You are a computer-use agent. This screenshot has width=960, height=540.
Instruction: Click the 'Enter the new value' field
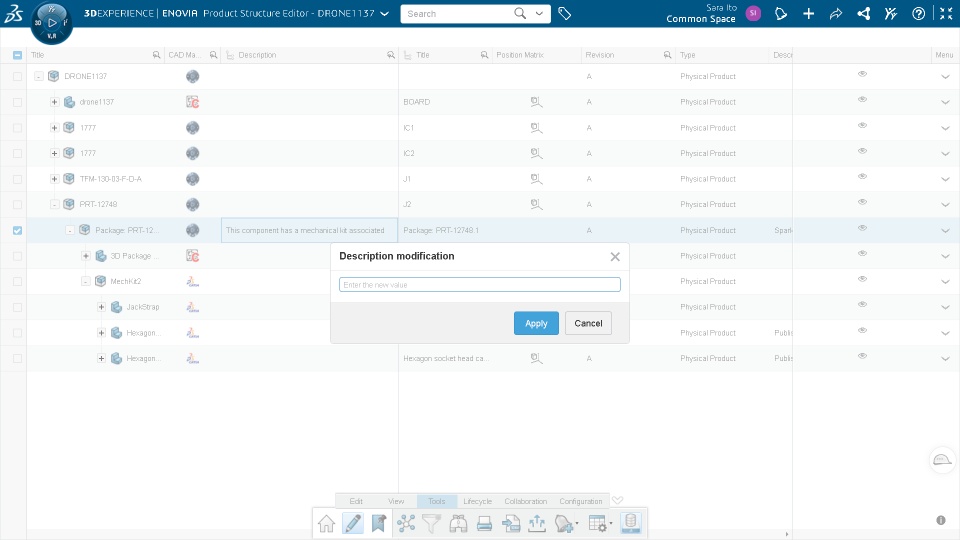[480, 285]
